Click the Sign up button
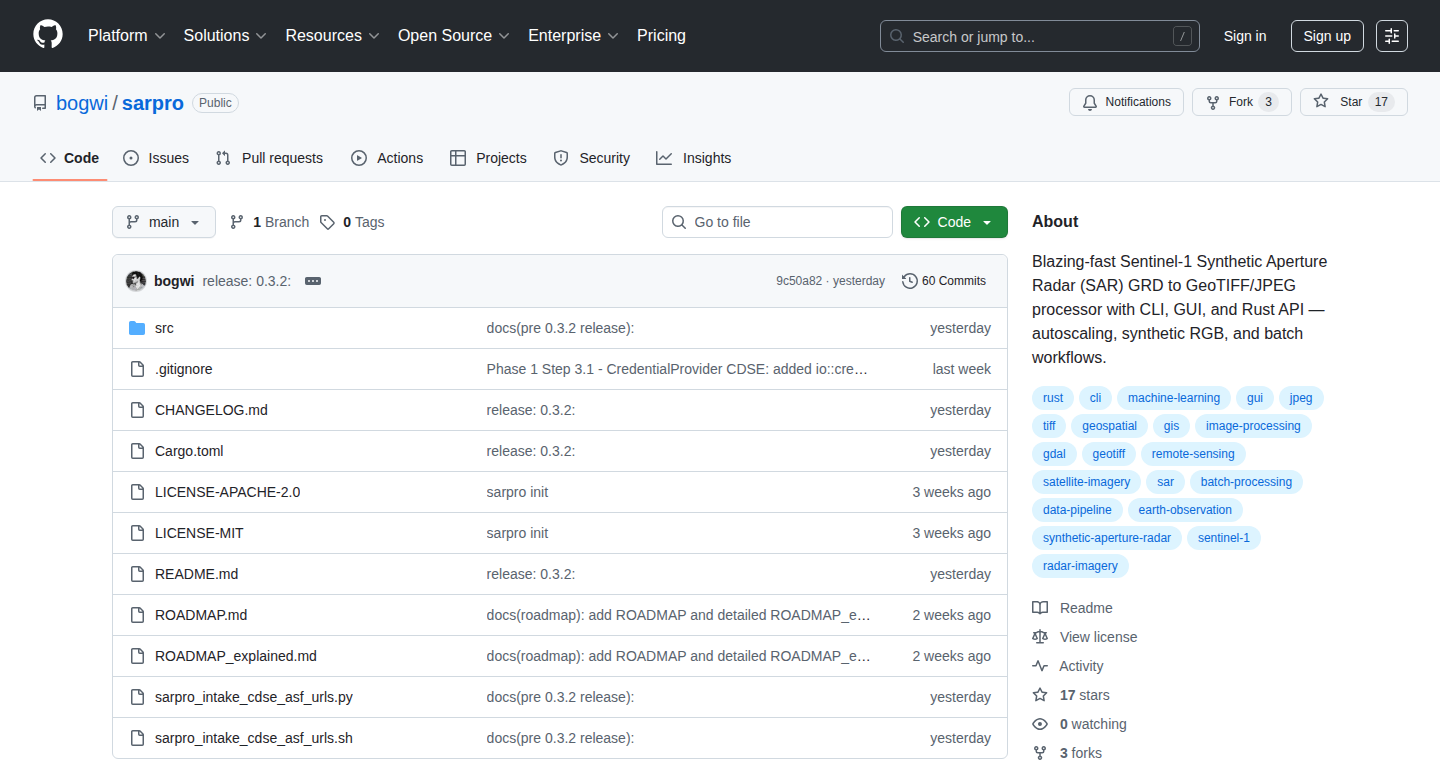The height and width of the screenshot is (761, 1440). (x=1327, y=36)
